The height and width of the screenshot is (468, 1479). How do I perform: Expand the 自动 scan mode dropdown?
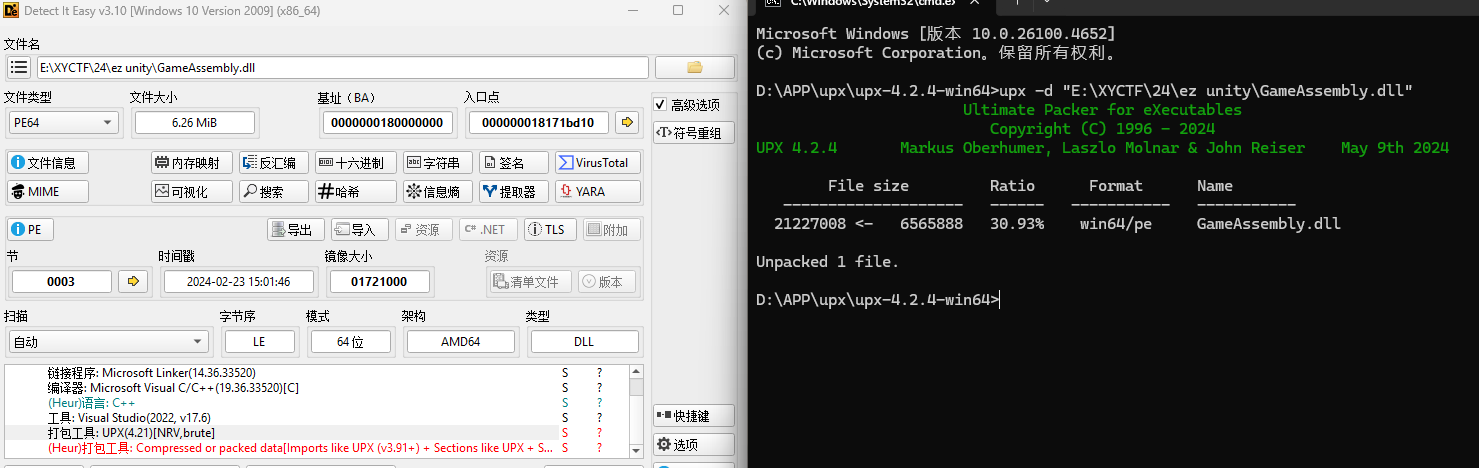click(x=107, y=342)
